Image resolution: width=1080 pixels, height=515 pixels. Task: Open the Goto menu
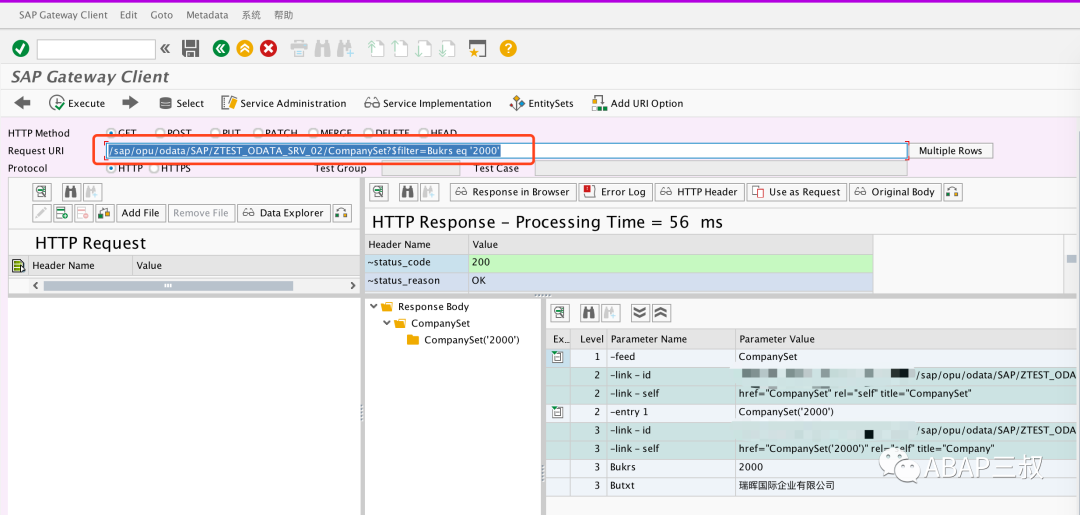162,14
